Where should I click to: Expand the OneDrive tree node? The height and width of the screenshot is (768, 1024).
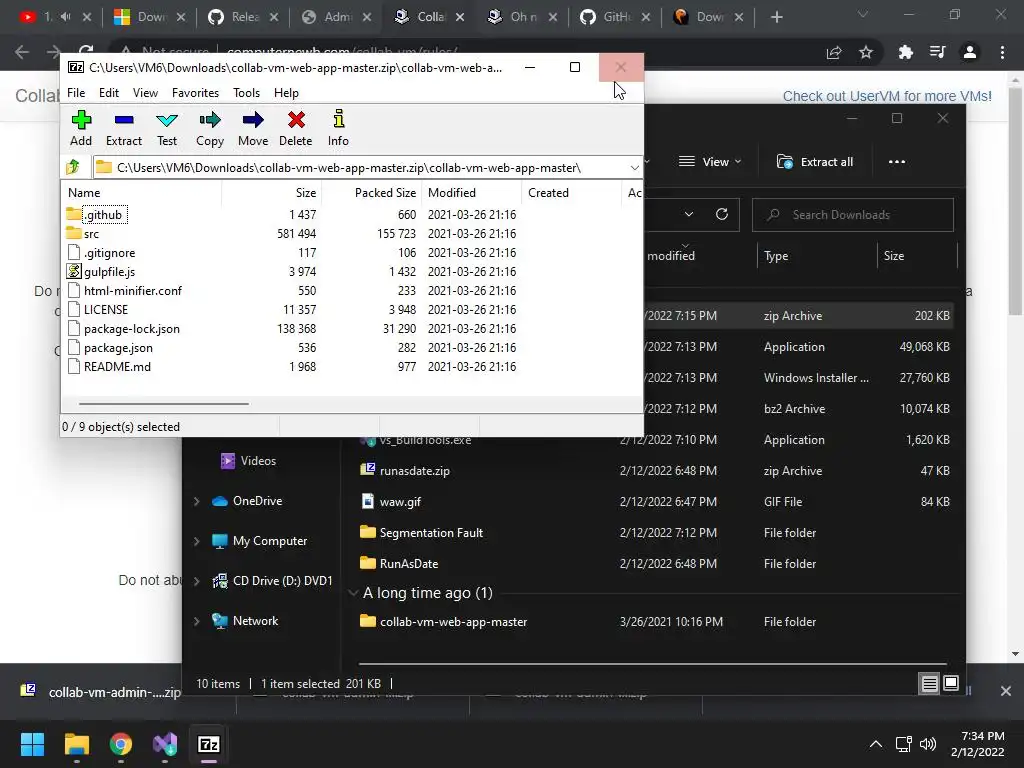pyautogui.click(x=196, y=501)
